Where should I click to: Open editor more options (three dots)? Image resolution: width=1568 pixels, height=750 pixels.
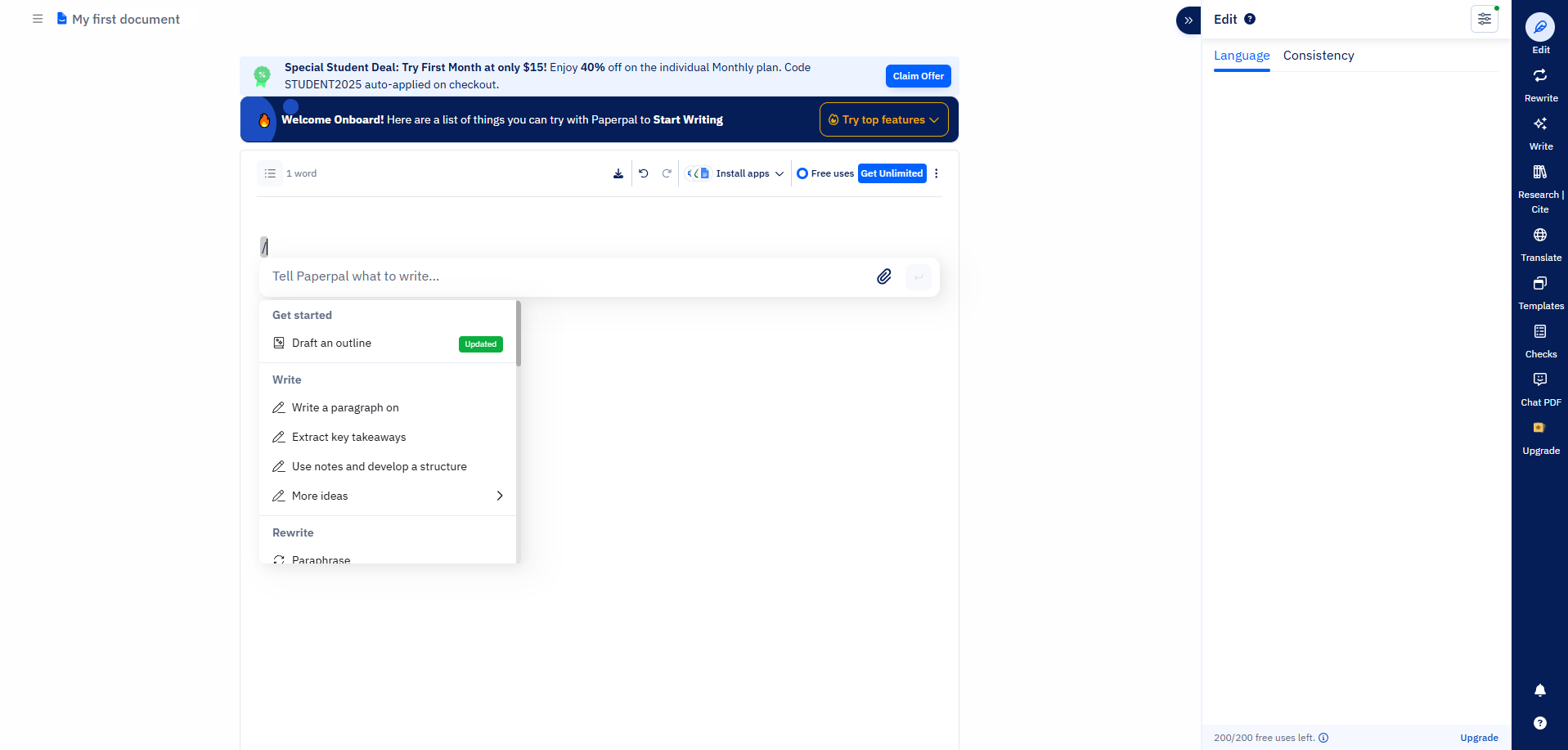click(x=937, y=173)
